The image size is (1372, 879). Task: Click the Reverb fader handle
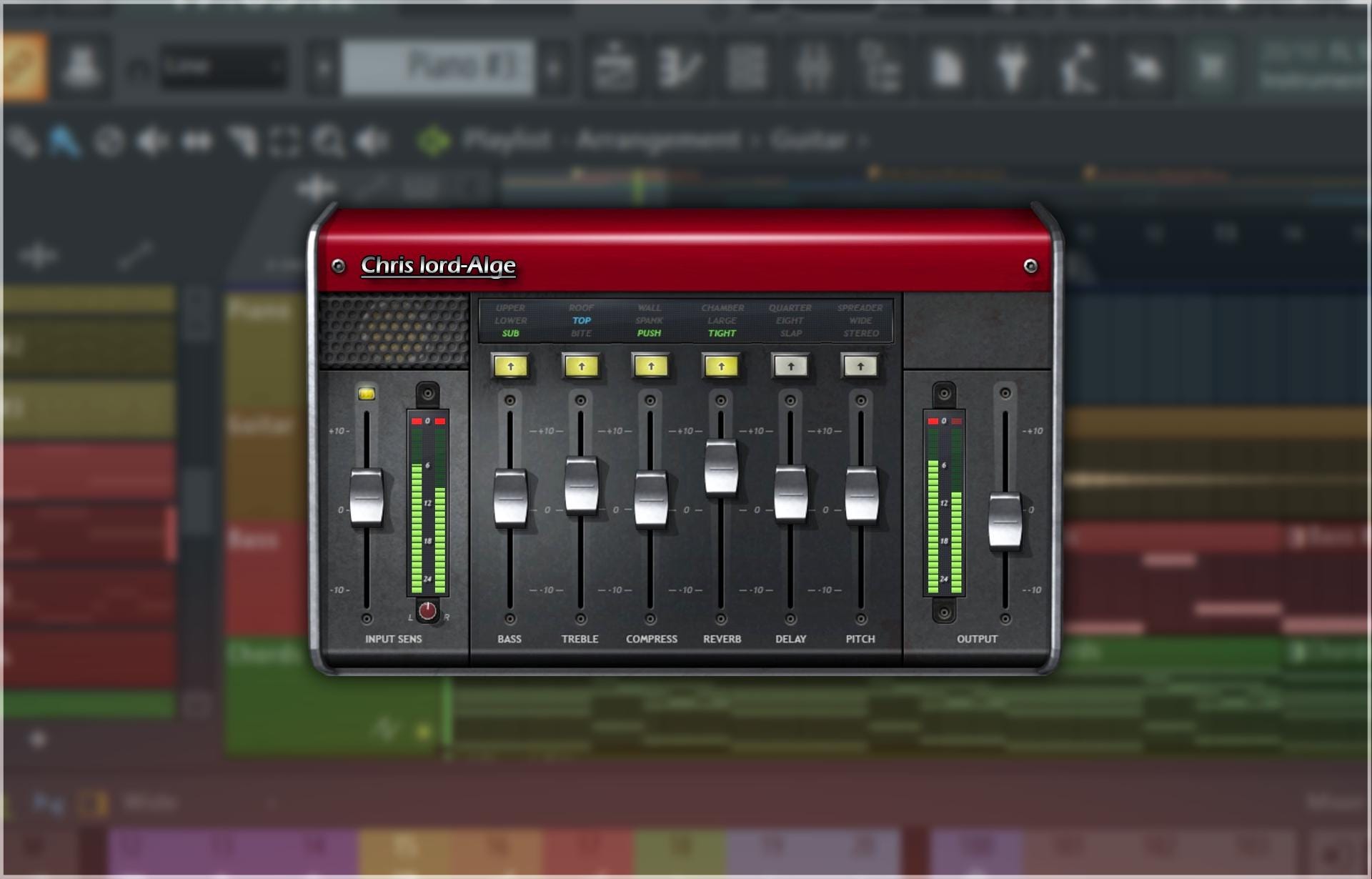point(721,468)
